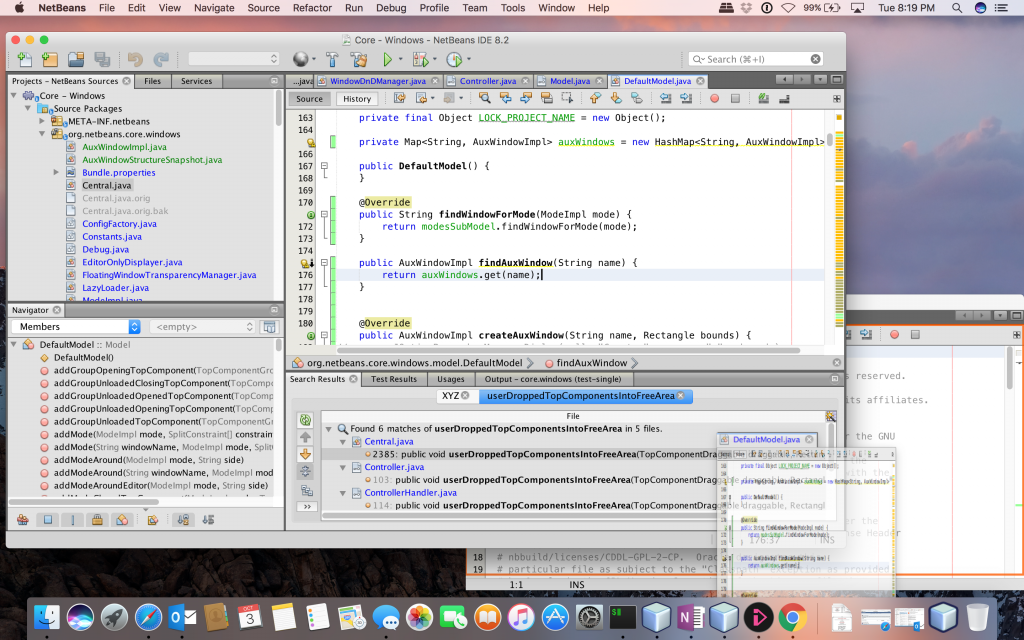Screen dimensions: 1024x640
Task: Click the Debug Project icon
Action: point(421,59)
